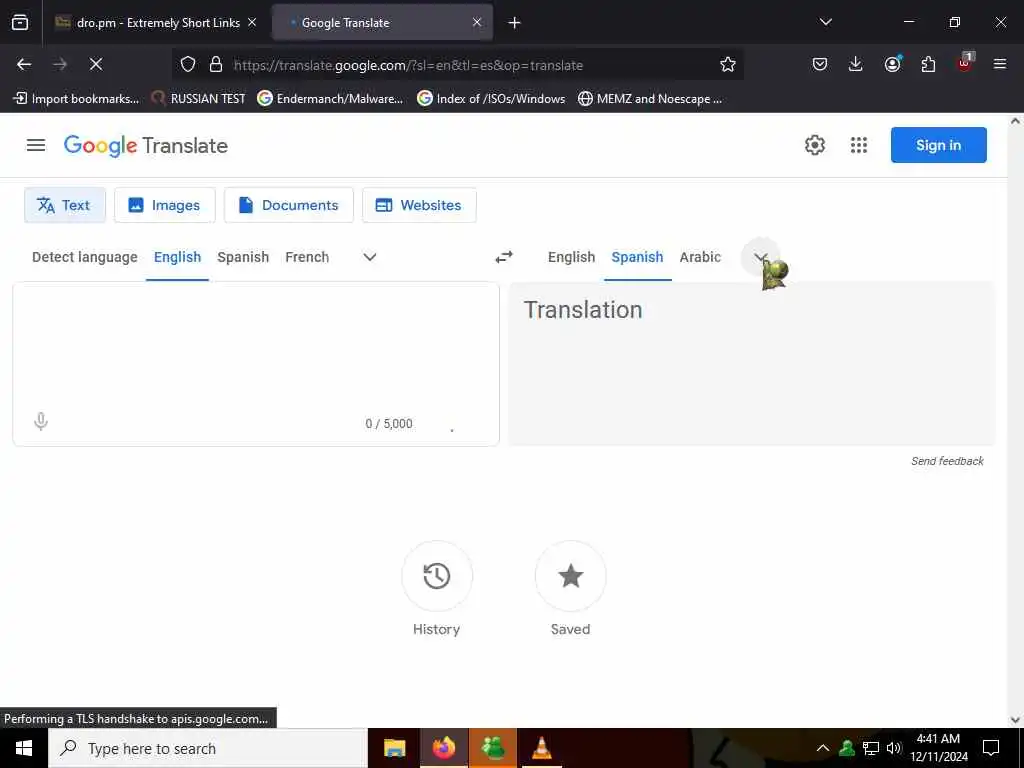Open the Firefox application menu
Image resolution: width=1024 pixels, height=768 pixels.
pyautogui.click(x=1000, y=64)
